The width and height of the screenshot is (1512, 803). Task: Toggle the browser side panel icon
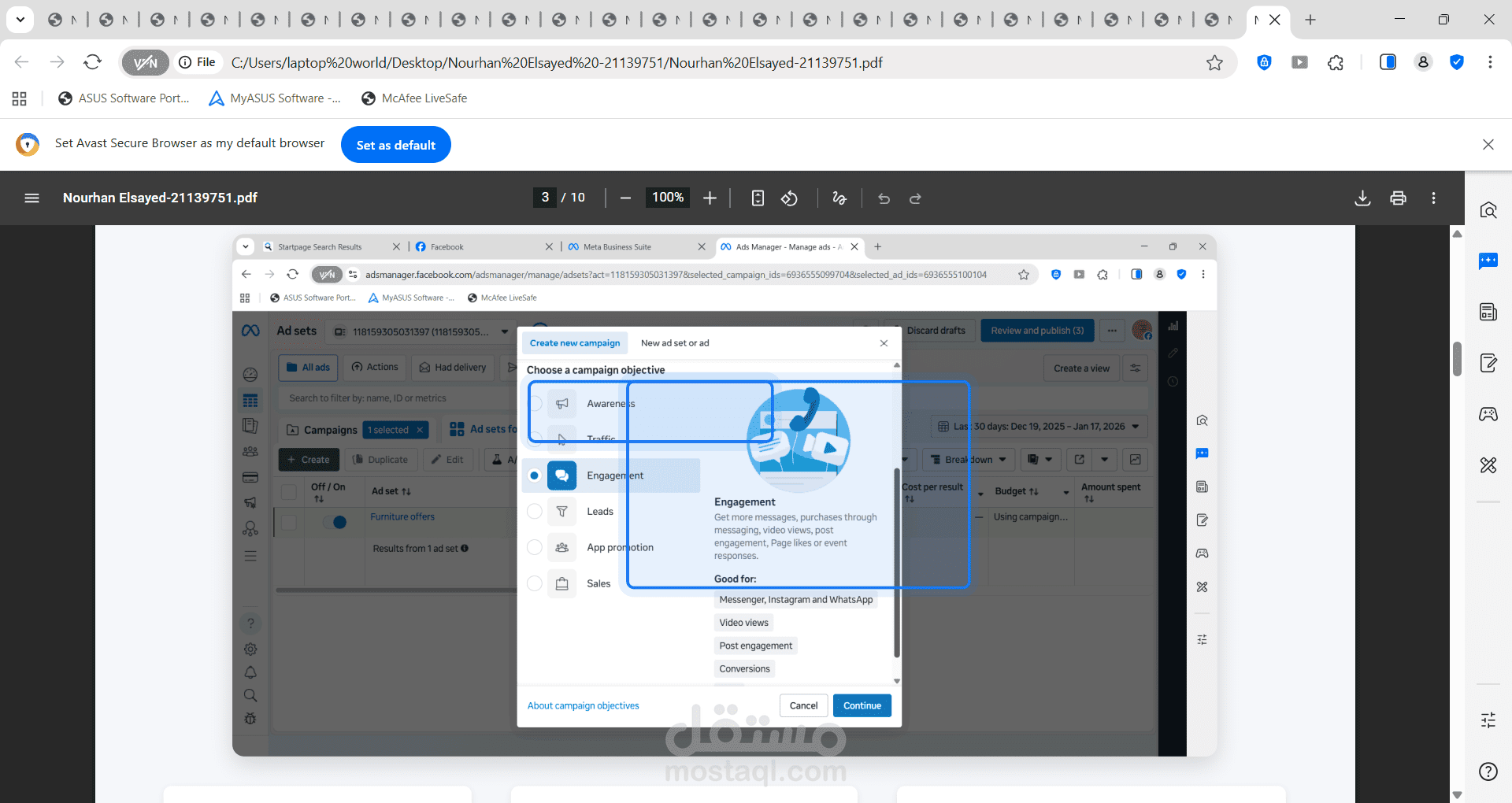tap(1388, 62)
